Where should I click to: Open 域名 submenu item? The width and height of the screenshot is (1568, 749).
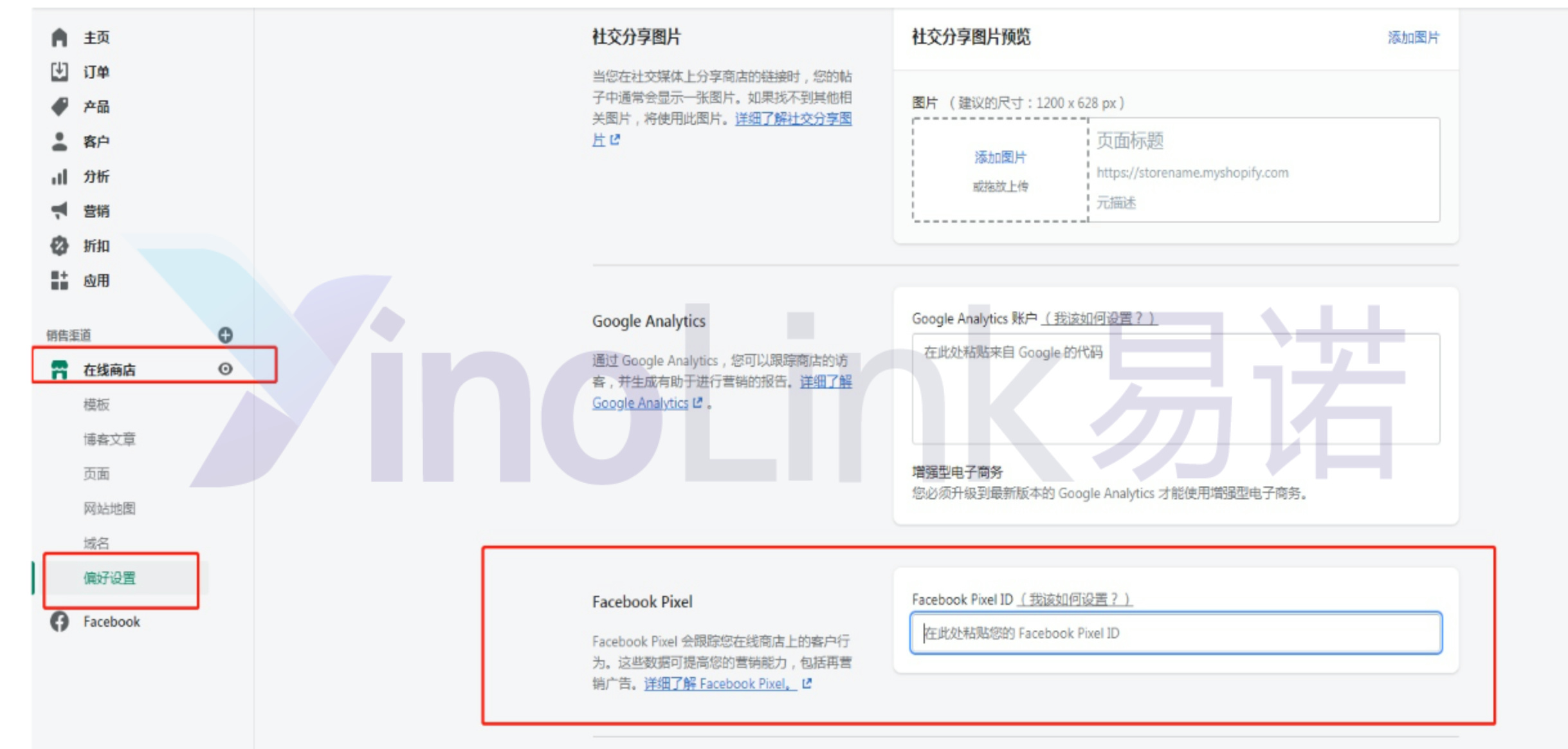click(x=96, y=543)
